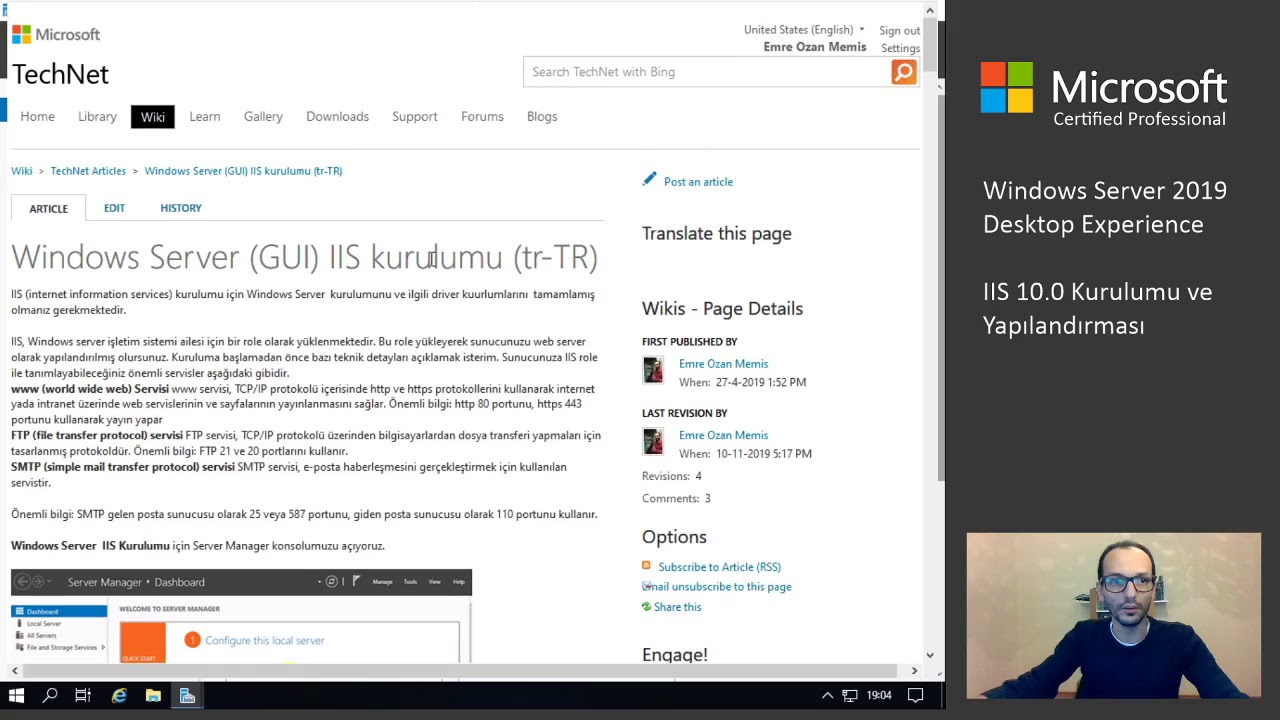Click the pencil icon beside Post an article
The width and height of the screenshot is (1280, 720).
(x=650, y=180)
